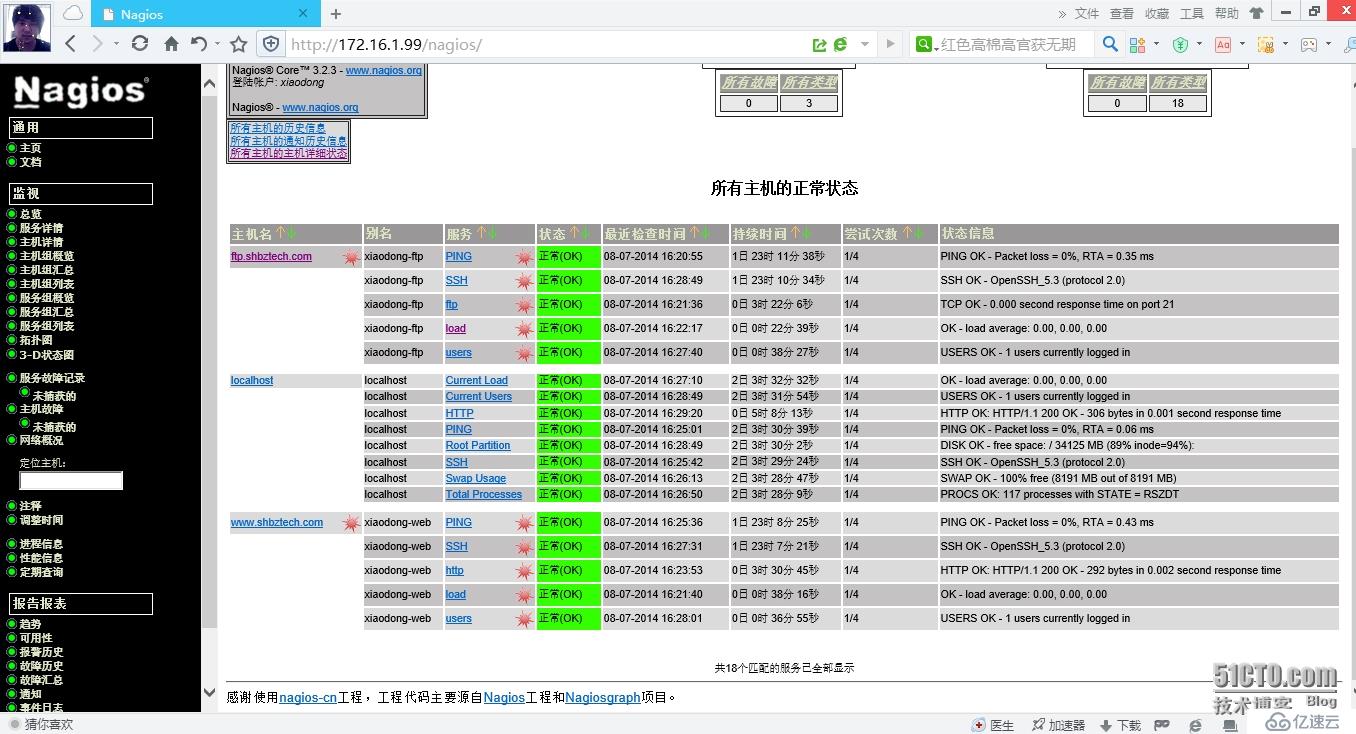Expand hidden menus with the chevron

1063,14
